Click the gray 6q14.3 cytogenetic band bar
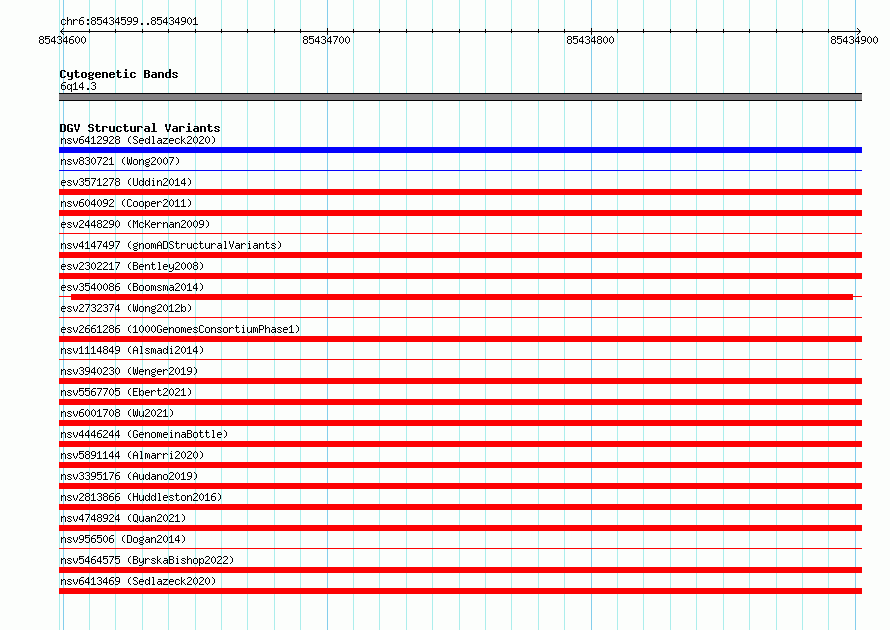This screenshot has height=630, width=890. [460, 97]
